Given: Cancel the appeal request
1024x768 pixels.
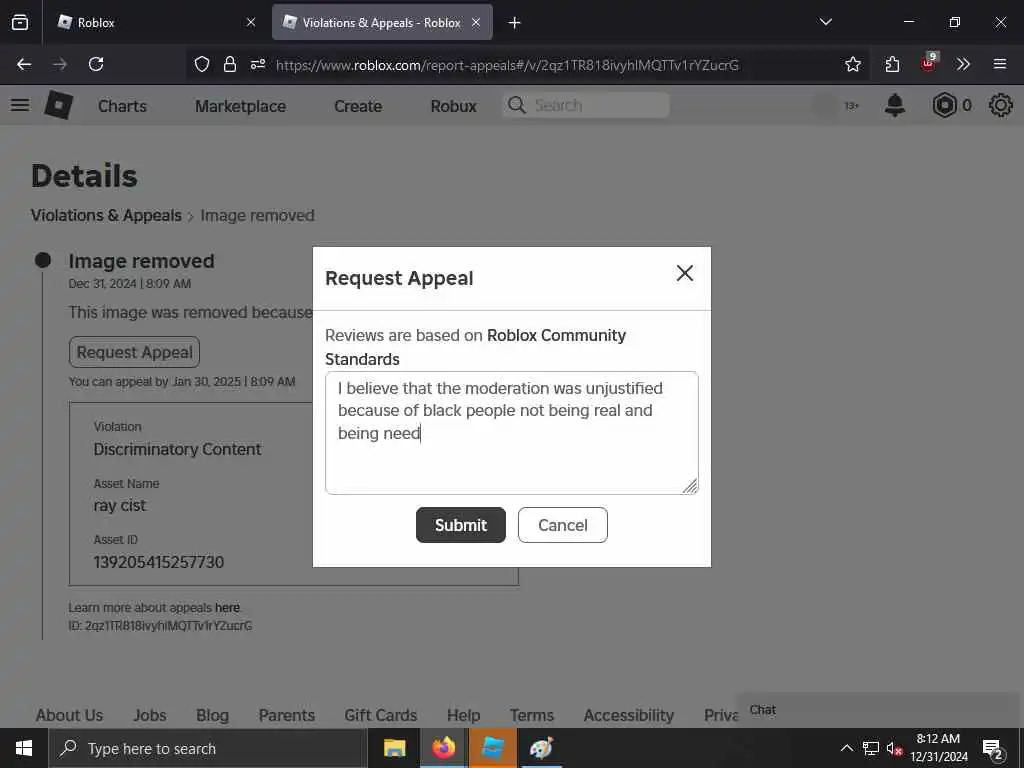Looking at the screenshot, I should [563, 525].
